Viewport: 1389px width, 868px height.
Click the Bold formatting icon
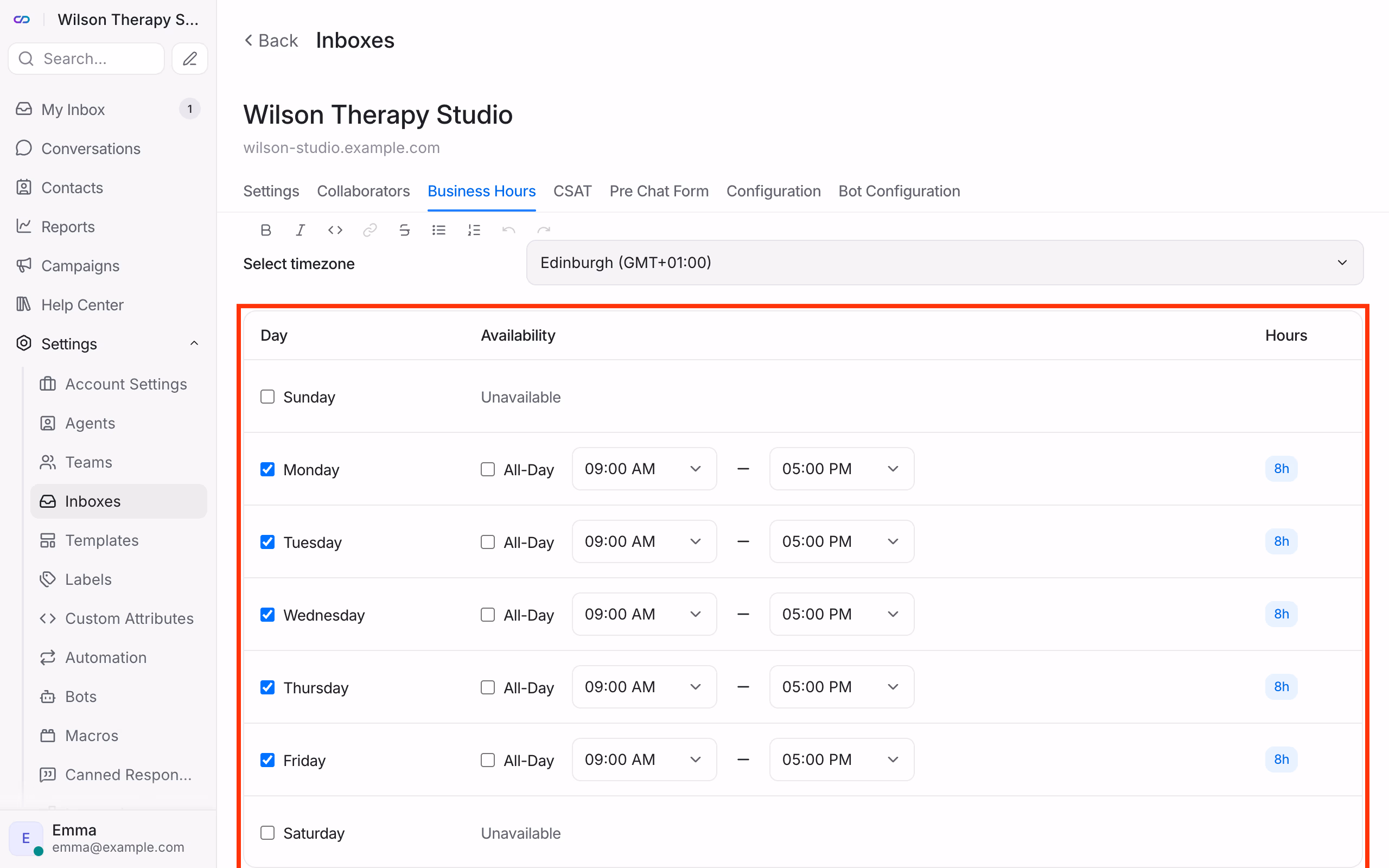[266, 230]
